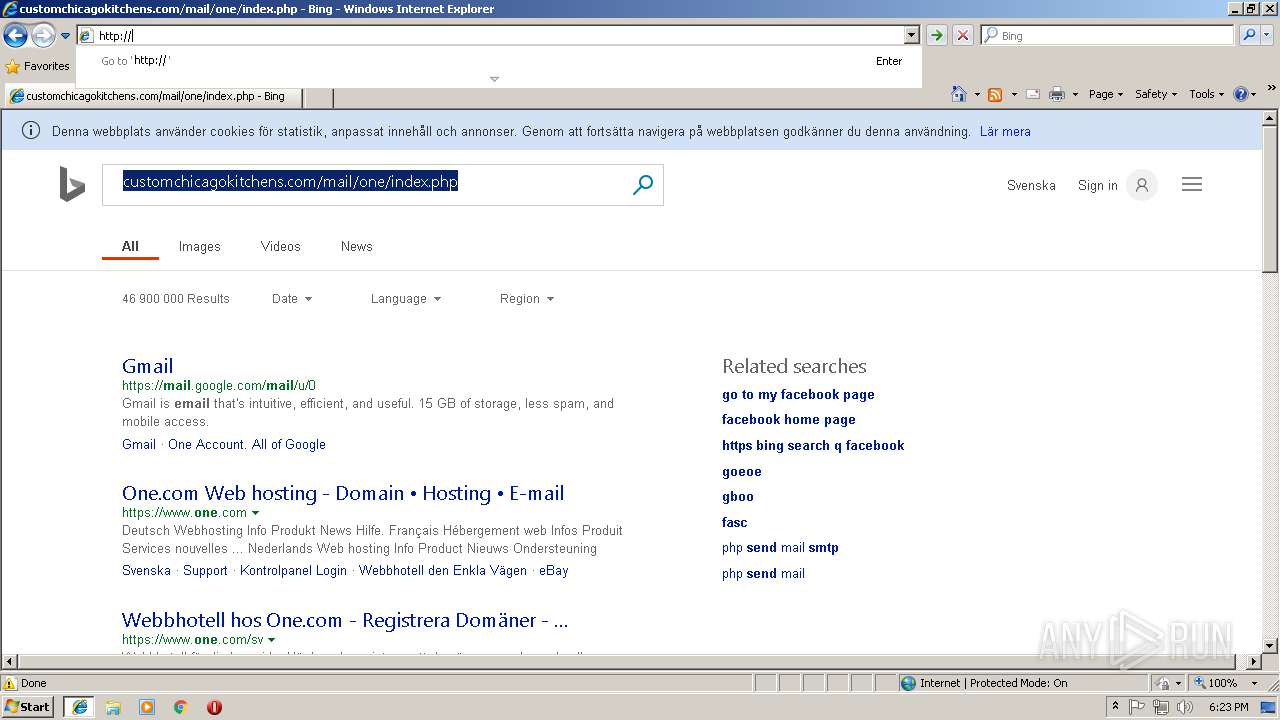This screenshot has width=1280, height=720.
Task: Click the Protected Mode status globe
Action: 908,683
